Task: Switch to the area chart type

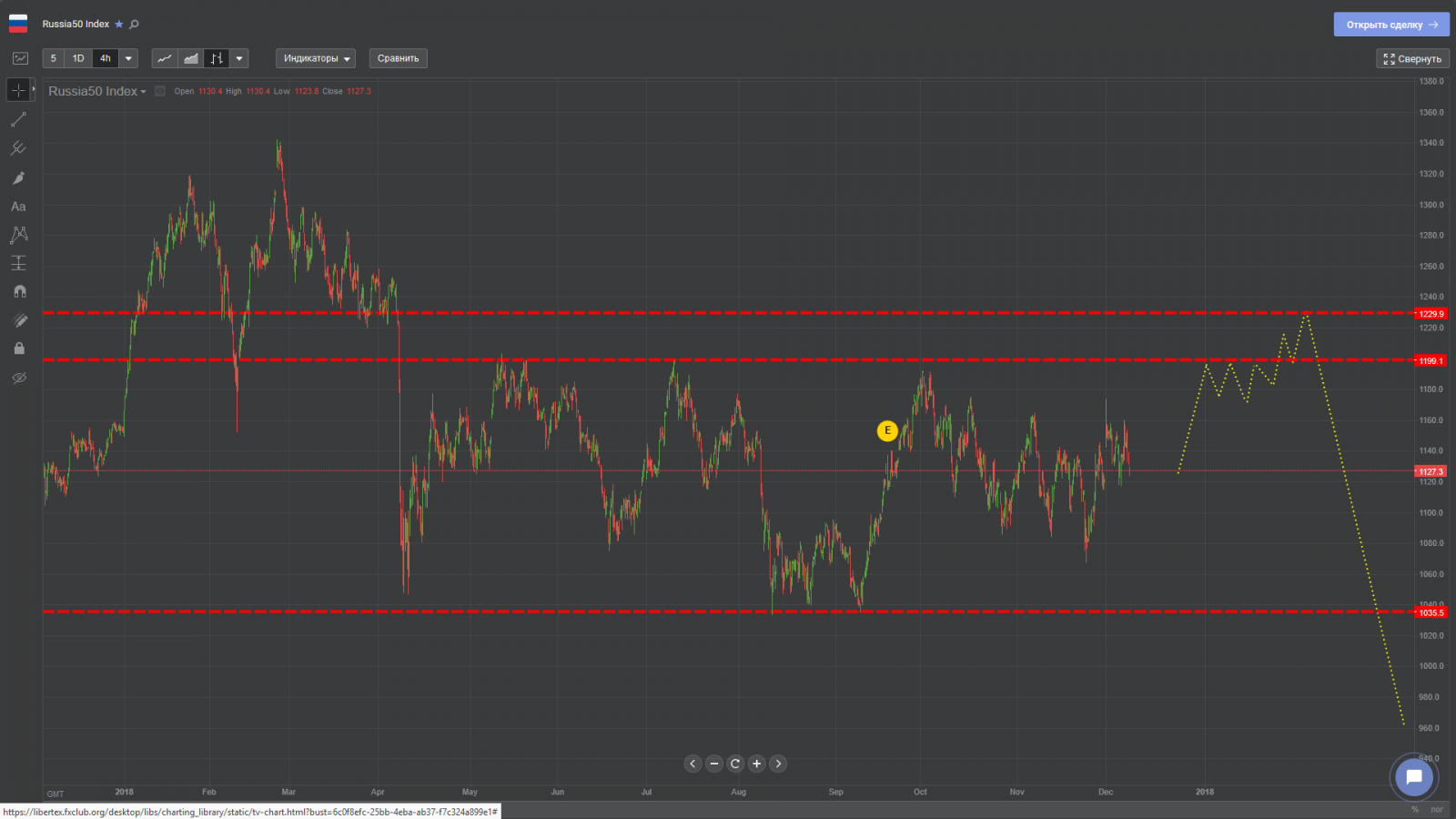Action: point(191,58)
